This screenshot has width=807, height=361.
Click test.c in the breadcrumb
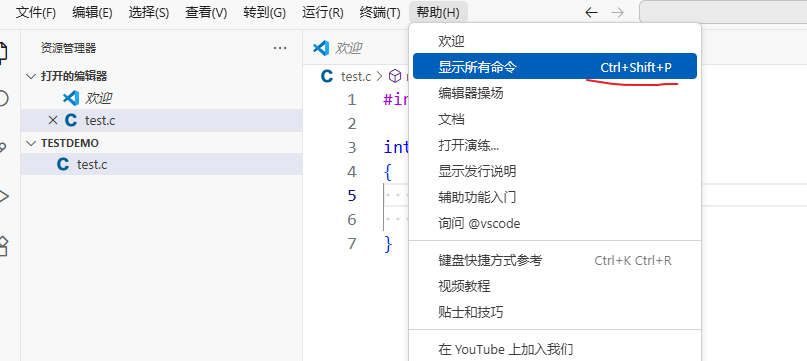point(356,77)
